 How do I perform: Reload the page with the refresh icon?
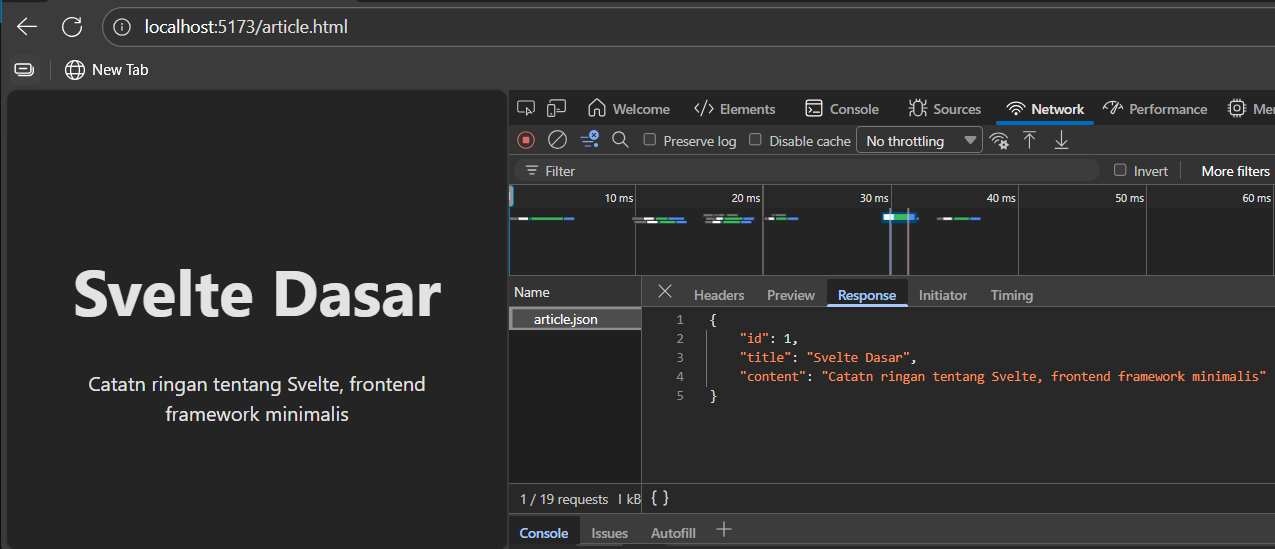pos(72,27)
